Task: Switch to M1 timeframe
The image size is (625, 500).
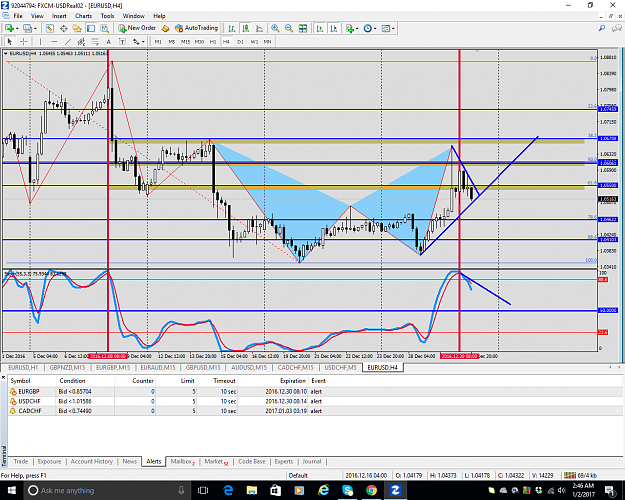Action: (158, 41)
